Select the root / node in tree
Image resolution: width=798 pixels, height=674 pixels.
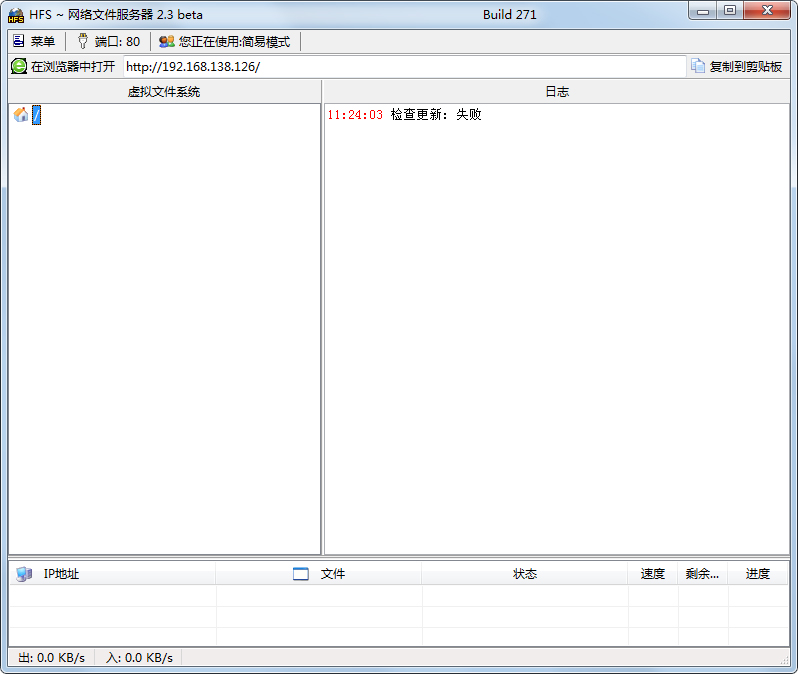point(37,115)
